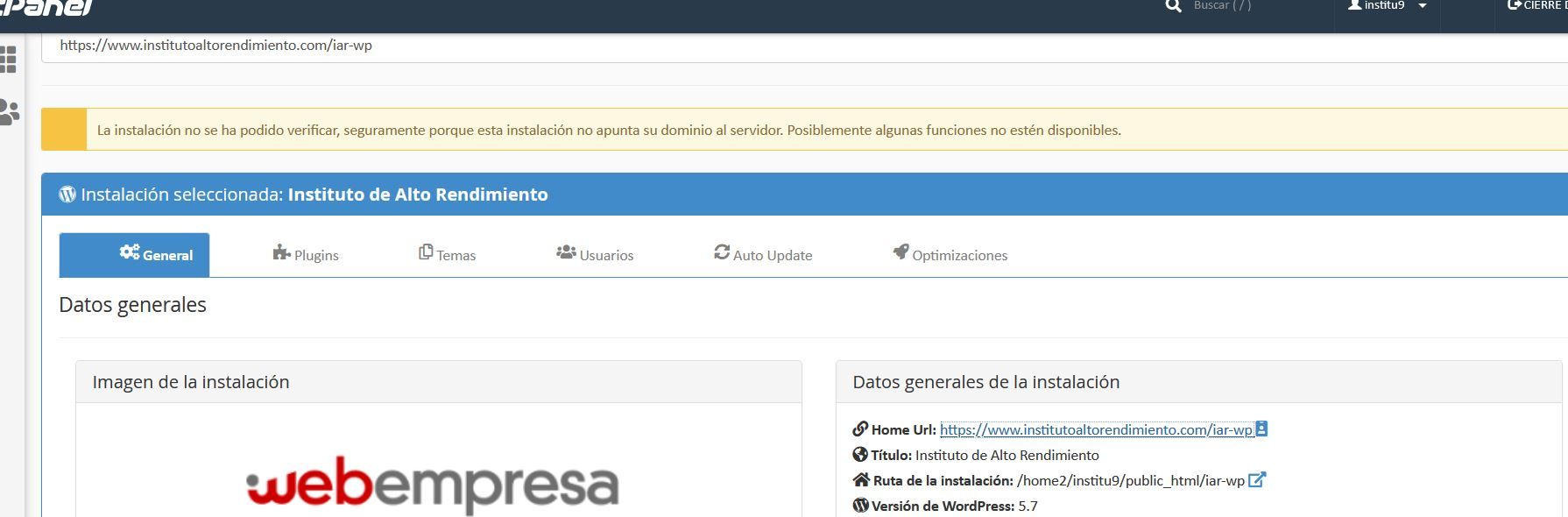Image resolution: width=1568 pixels, height=517 pixels.
Task: Click the 'Título: Instituto de Alto Rendimiento' line
Action: point(976,456)
